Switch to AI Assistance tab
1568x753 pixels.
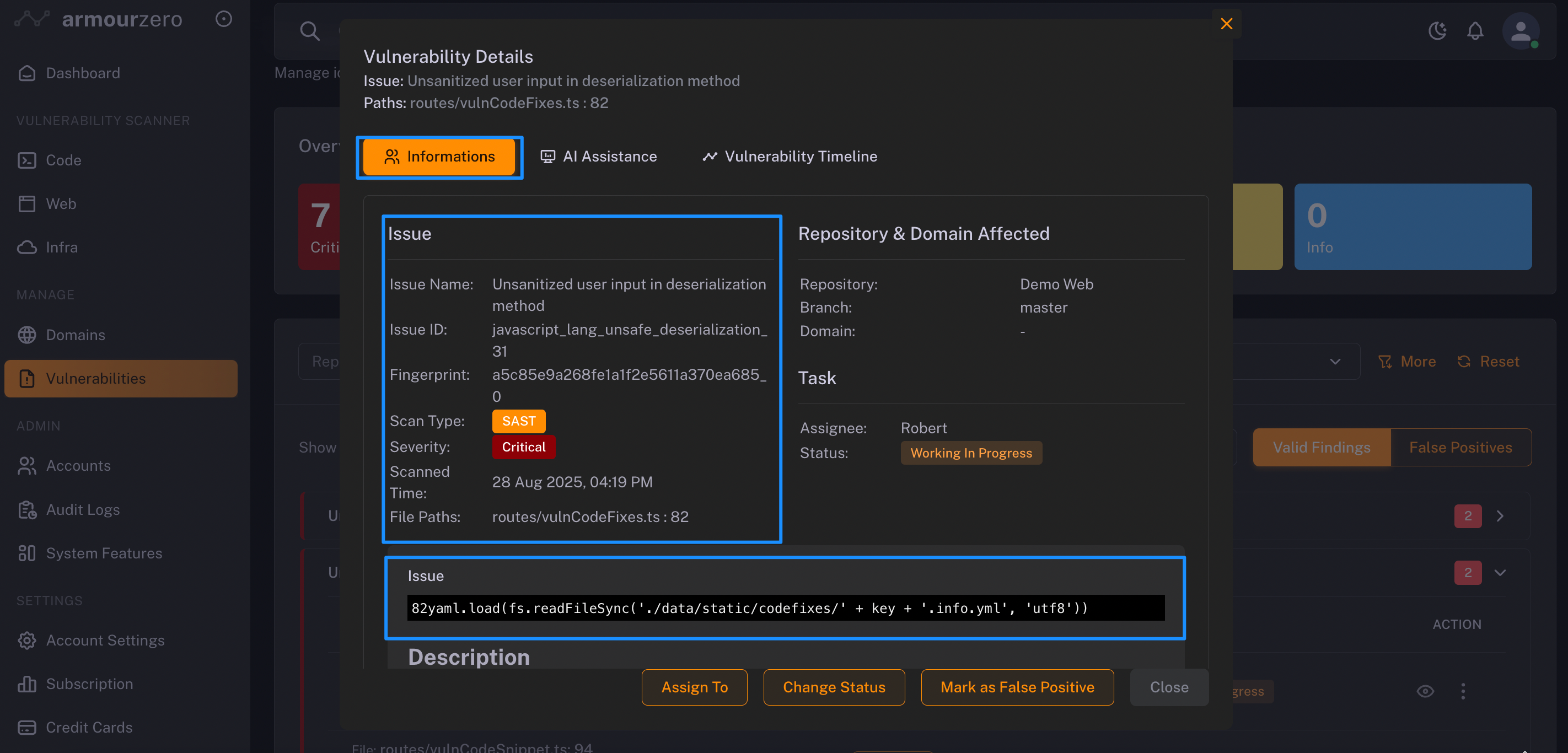599,157
